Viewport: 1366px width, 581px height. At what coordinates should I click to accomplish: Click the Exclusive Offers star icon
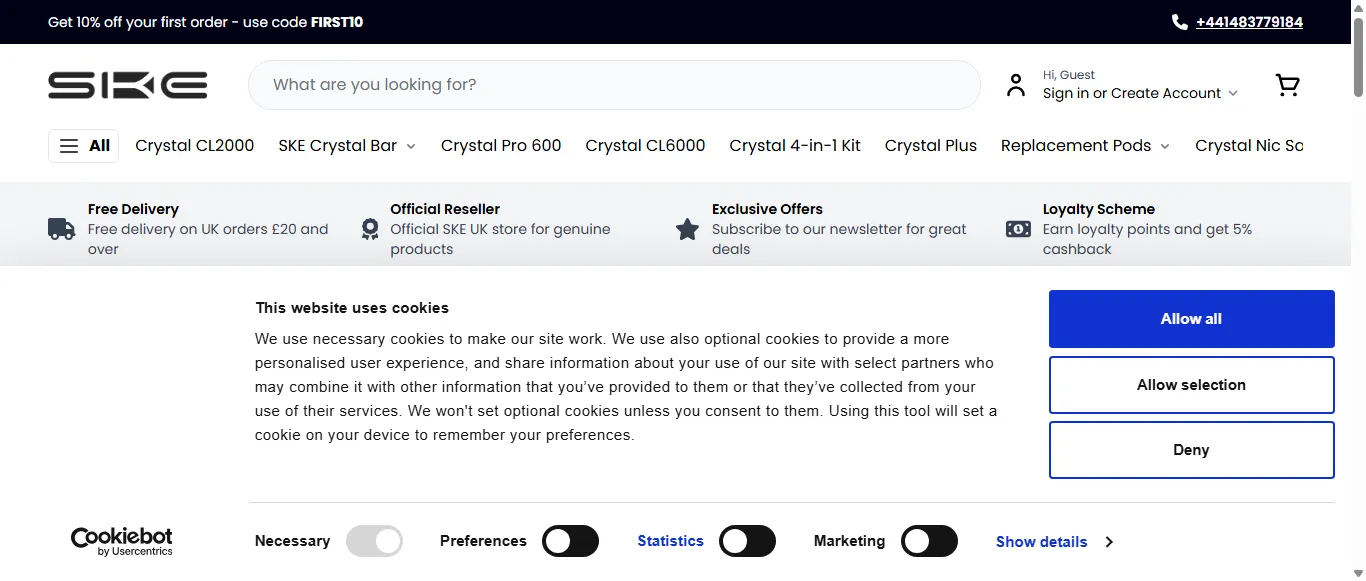[x=687, y=228]
